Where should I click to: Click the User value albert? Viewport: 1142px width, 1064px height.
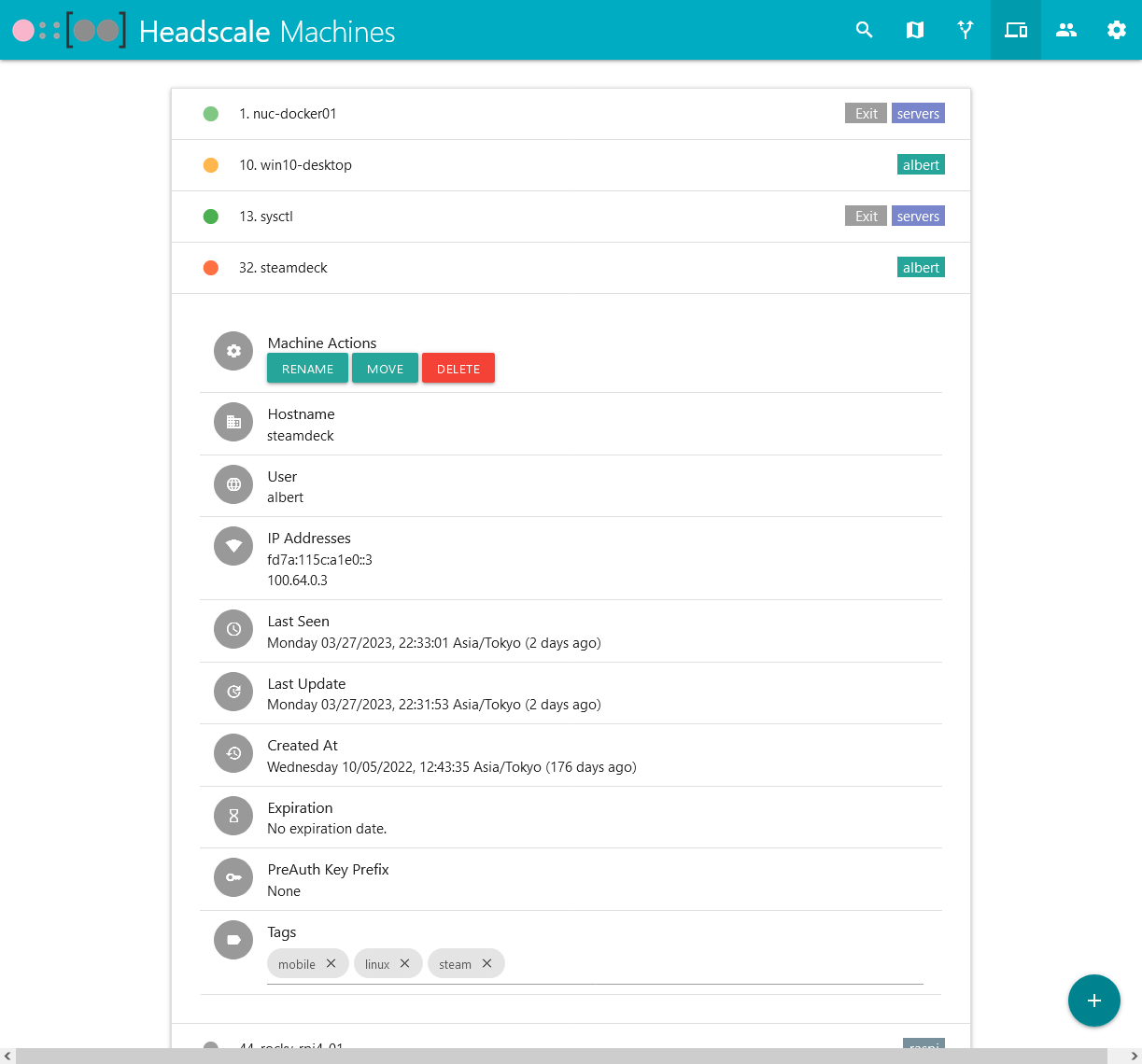pos(285,497)
